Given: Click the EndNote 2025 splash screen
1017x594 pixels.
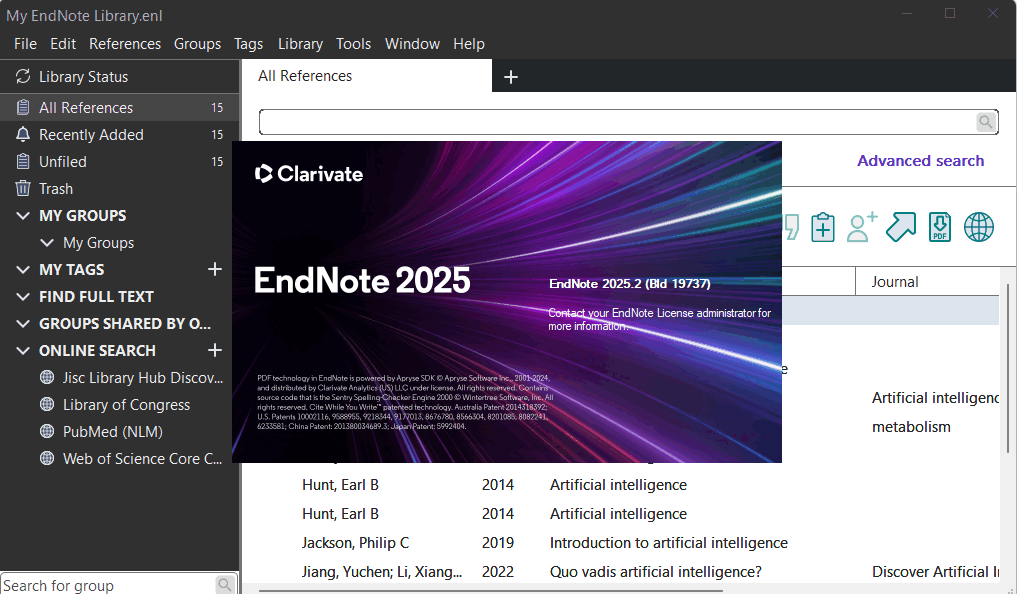Looking at the screenshot, I should point(507,302).
